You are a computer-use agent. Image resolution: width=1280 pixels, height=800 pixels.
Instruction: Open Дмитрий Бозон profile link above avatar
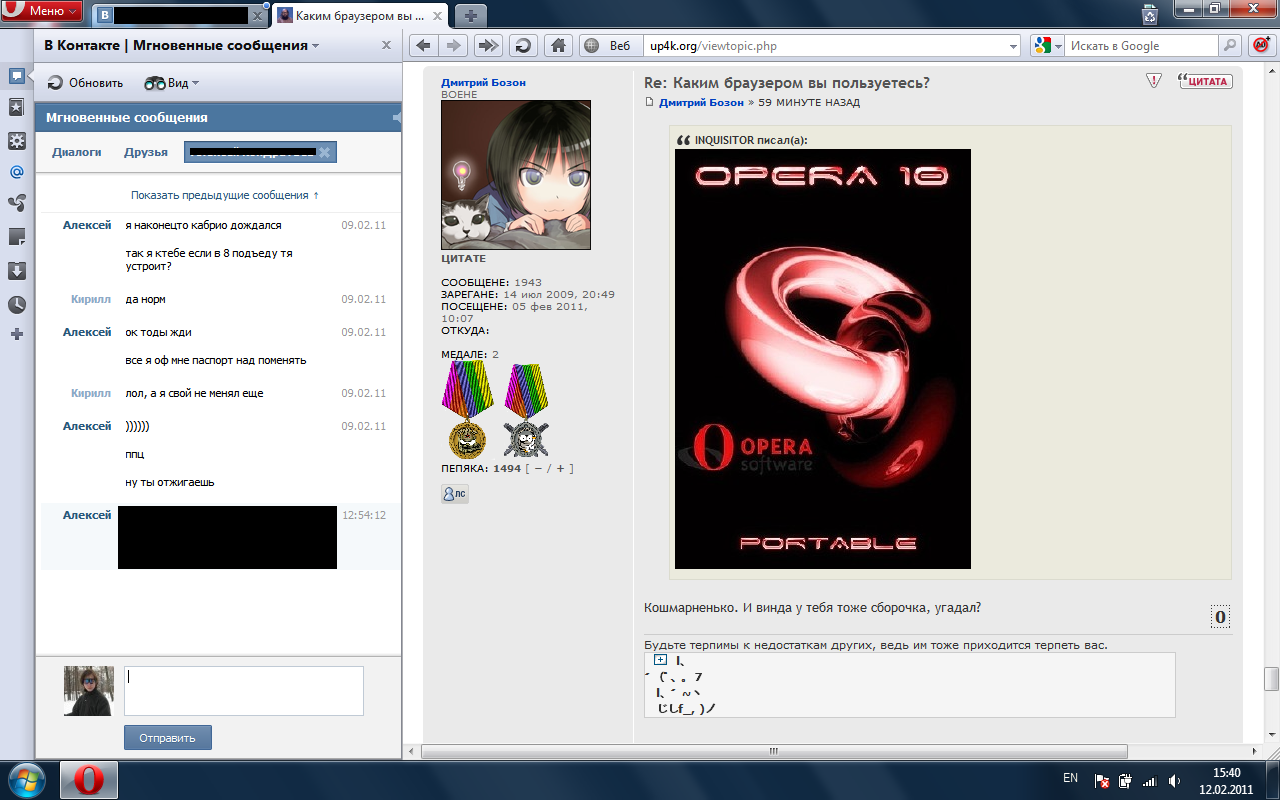pyautogui.click(x=483, y=83)
